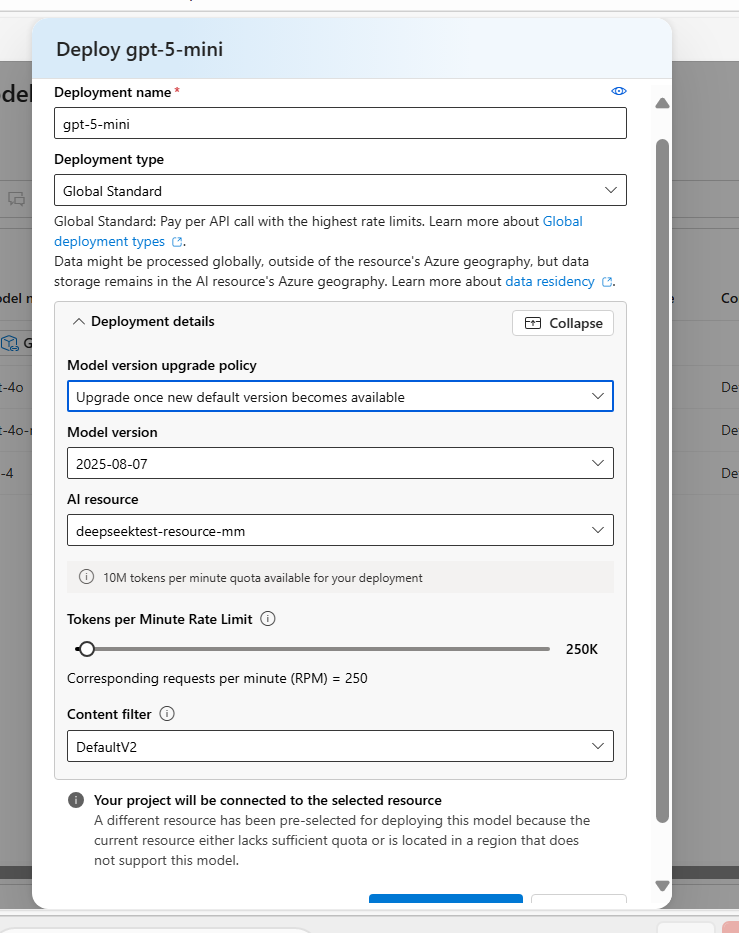This screenshot has height=933, width=739.
Task: Click the Content filter info icon
Action: tap(167, 713)
